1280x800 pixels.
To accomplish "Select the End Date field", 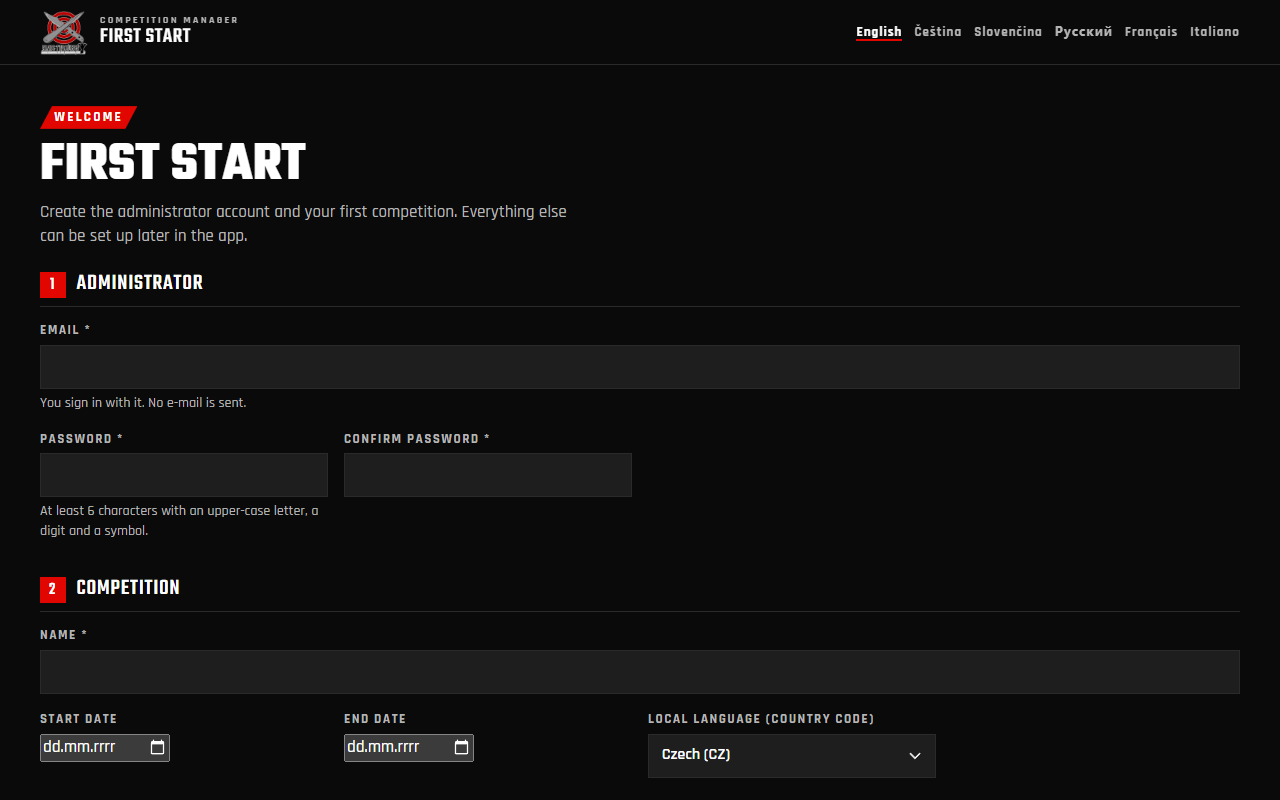I will click(x=409, y=748).
